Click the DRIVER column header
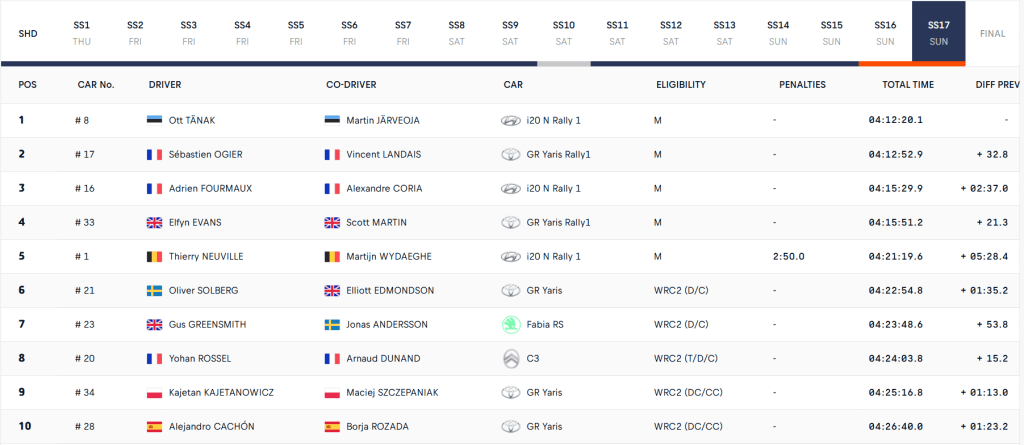The height and width of the screenshot is (445, 1024). (165, 85)
